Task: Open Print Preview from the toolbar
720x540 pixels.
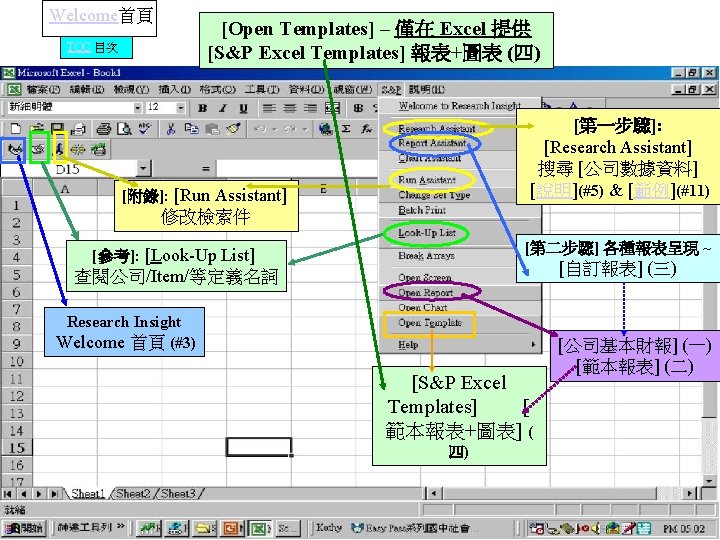Action: pos(124,129)
